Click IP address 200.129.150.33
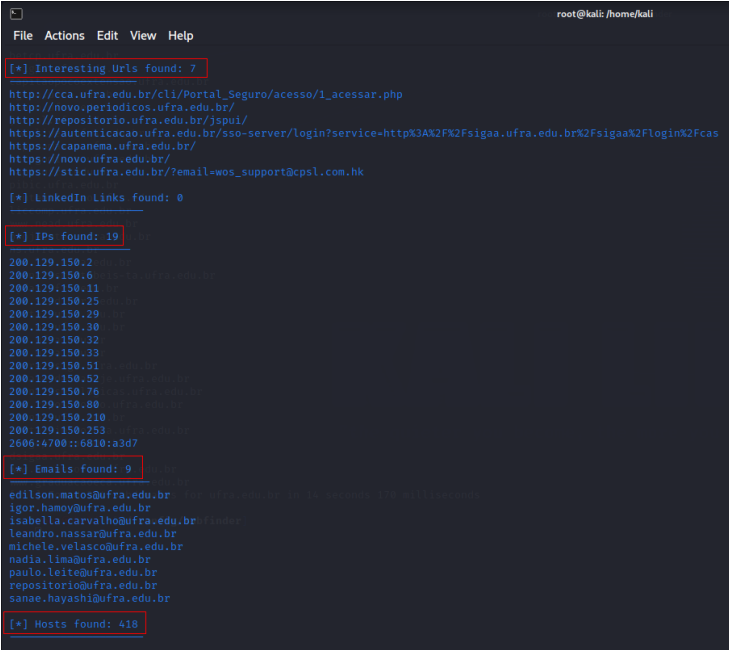This screenshot has width=729, height=650. click(54, 353)
